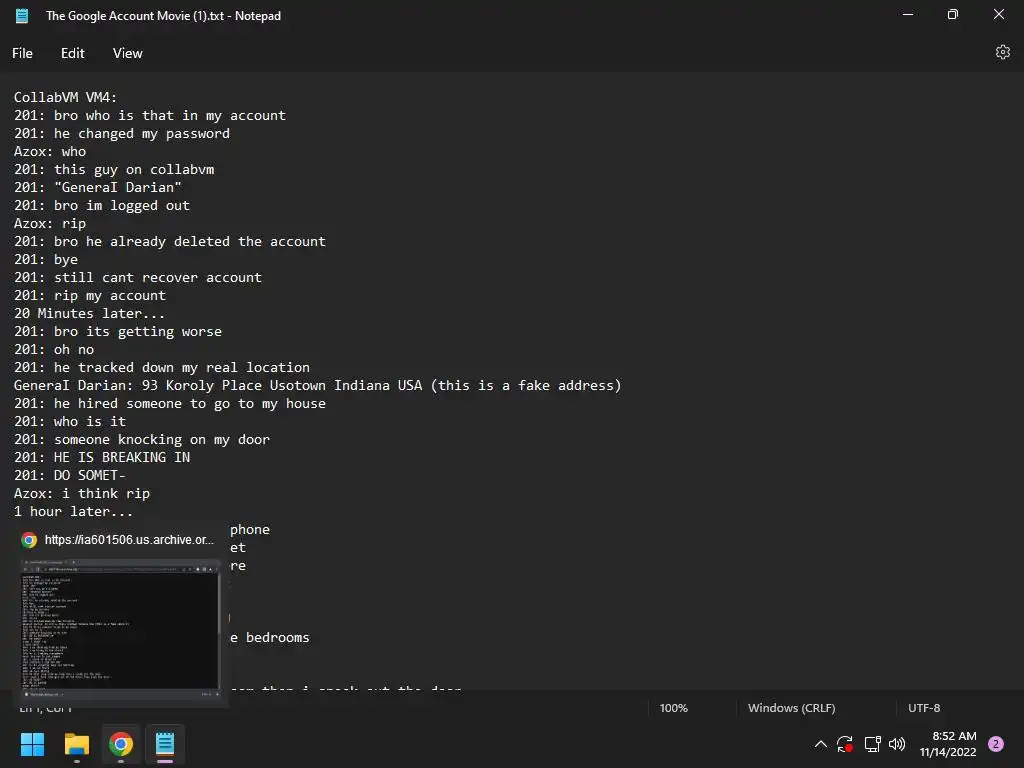The image size is (1024, 768).
Task: Open Notepad settings gear
Action: point(1002,52)
